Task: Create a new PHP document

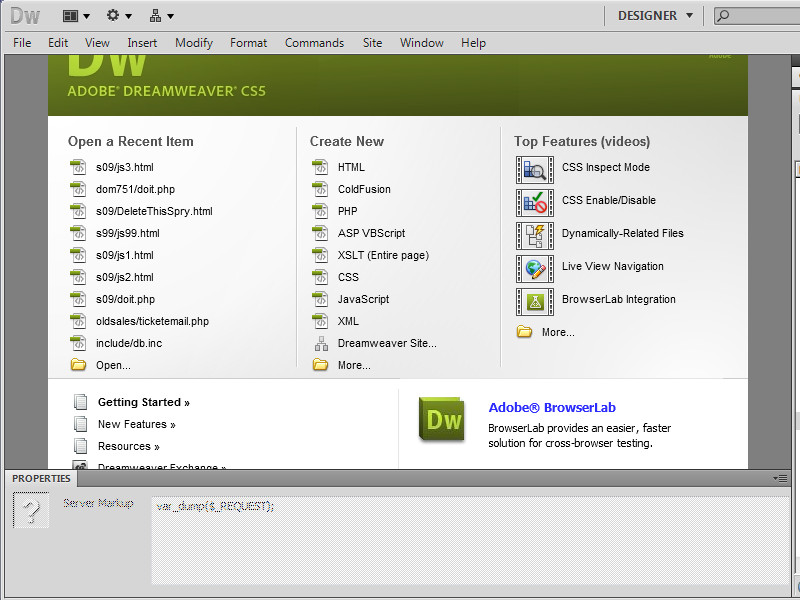Action: click(347, 211)
